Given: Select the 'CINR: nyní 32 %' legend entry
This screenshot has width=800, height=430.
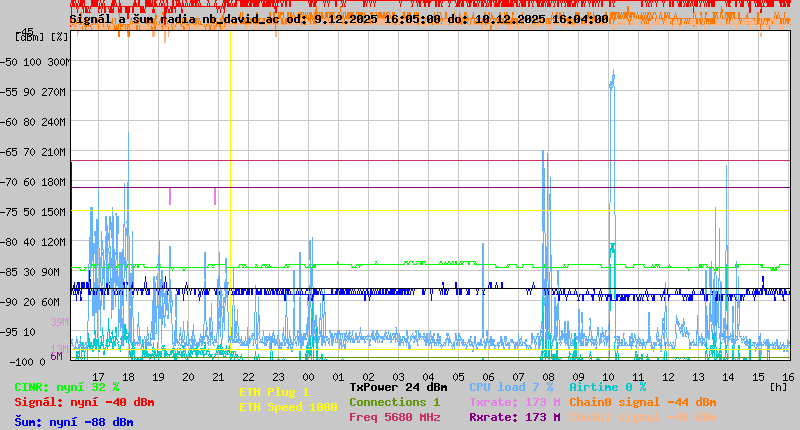Looking at the screenshot, I should pos(67,387).
